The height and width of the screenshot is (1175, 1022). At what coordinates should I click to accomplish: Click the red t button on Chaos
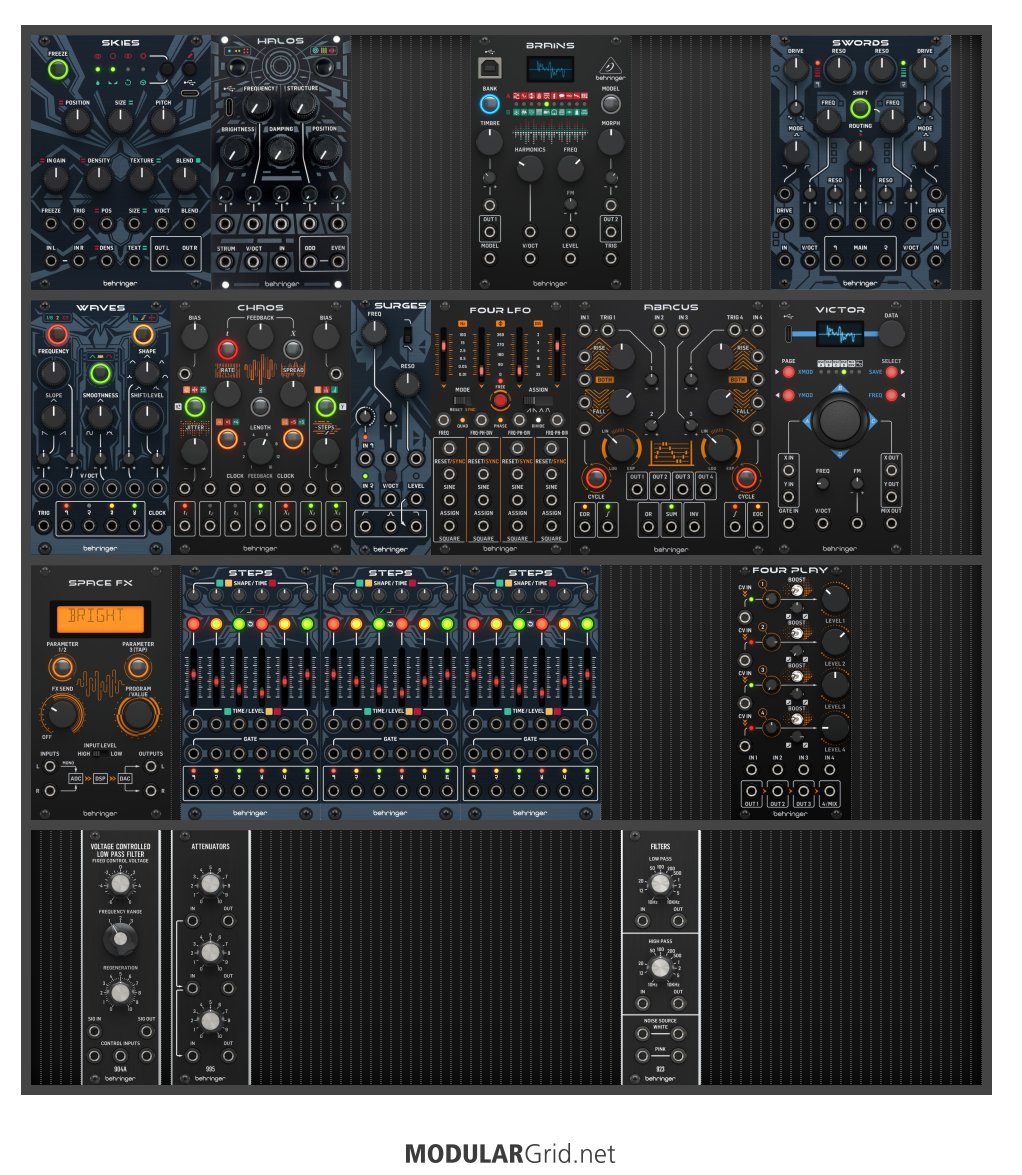click(x=228, y=349)
